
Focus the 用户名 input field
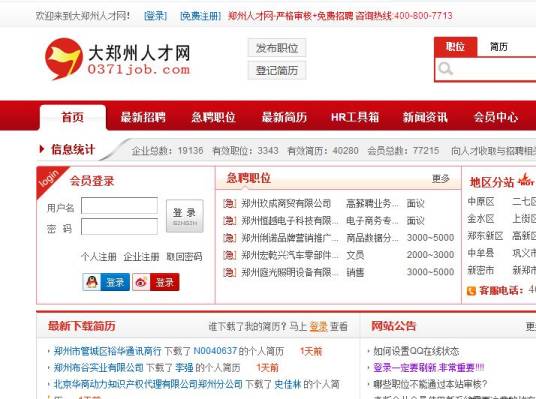pos(119,205)
